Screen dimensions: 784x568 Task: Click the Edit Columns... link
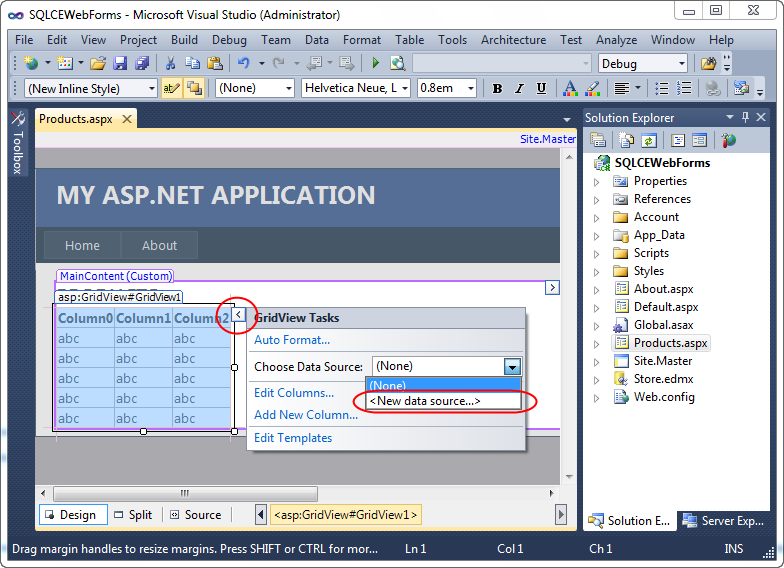click(x=294, y=393)
